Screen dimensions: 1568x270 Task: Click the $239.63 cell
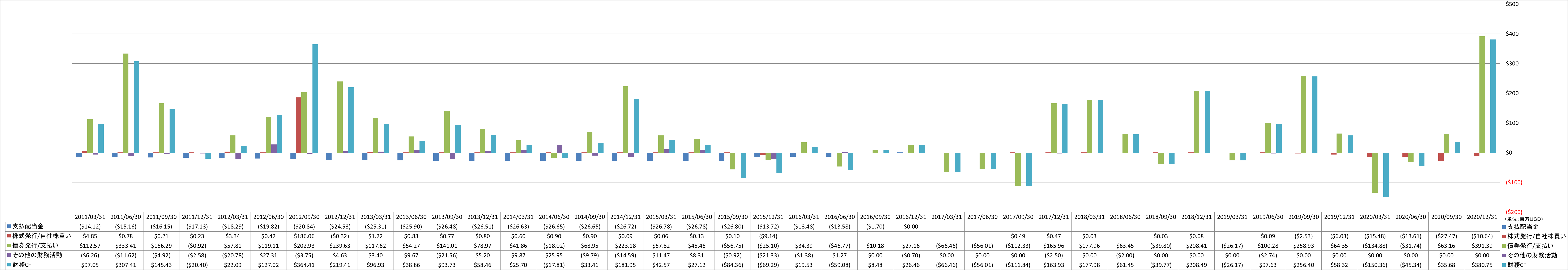(340, 246)
